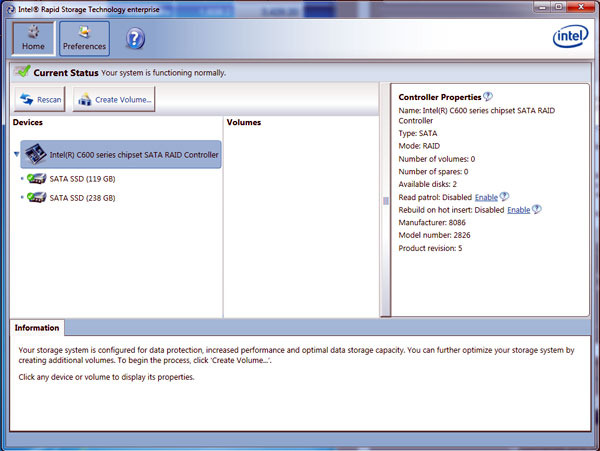The image size is (600, 451).
Task: Enable Read patrol via its link
Action: [x=486, y=197]
